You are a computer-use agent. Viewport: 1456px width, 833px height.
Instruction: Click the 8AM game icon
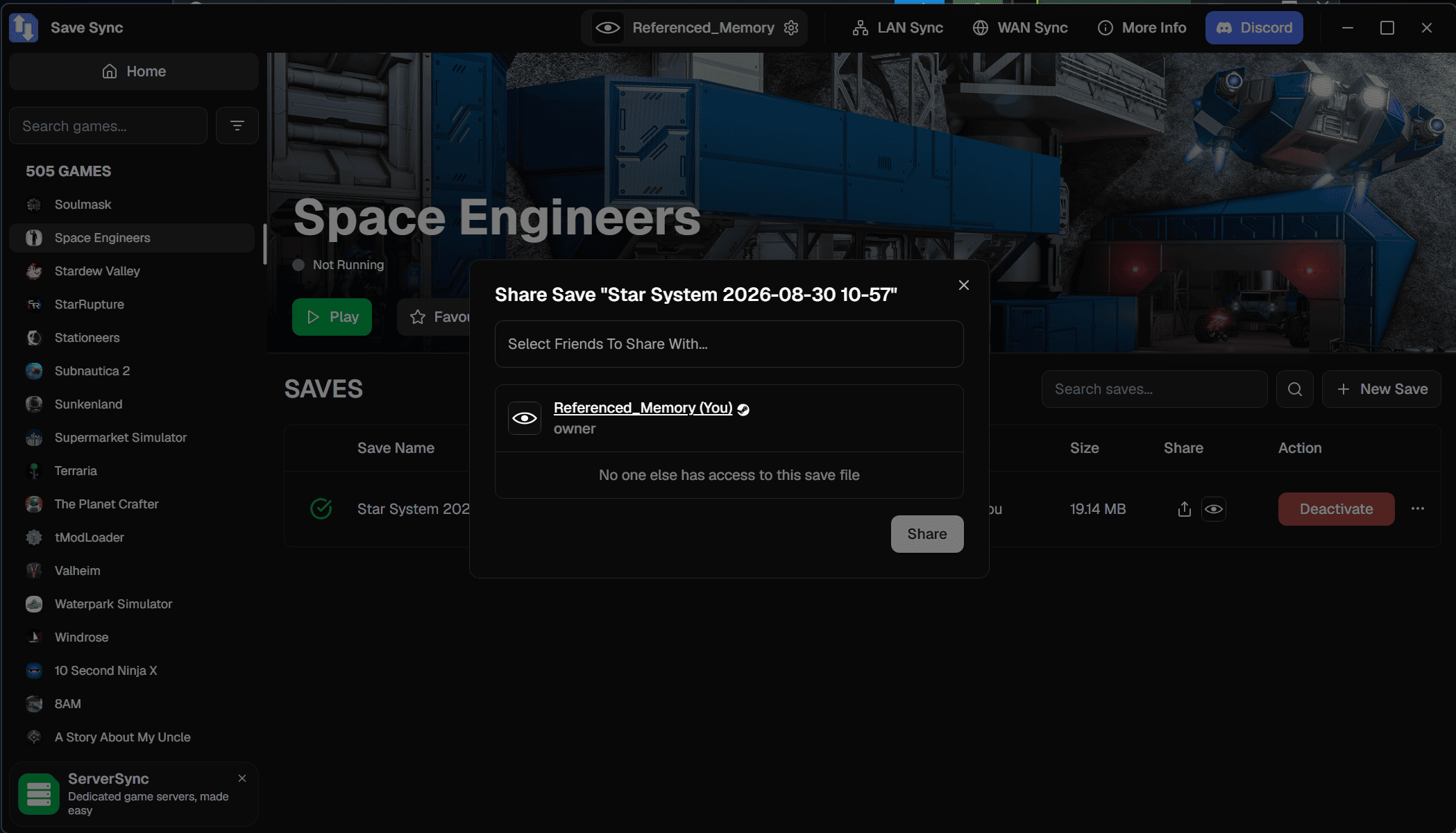(34, 704)
